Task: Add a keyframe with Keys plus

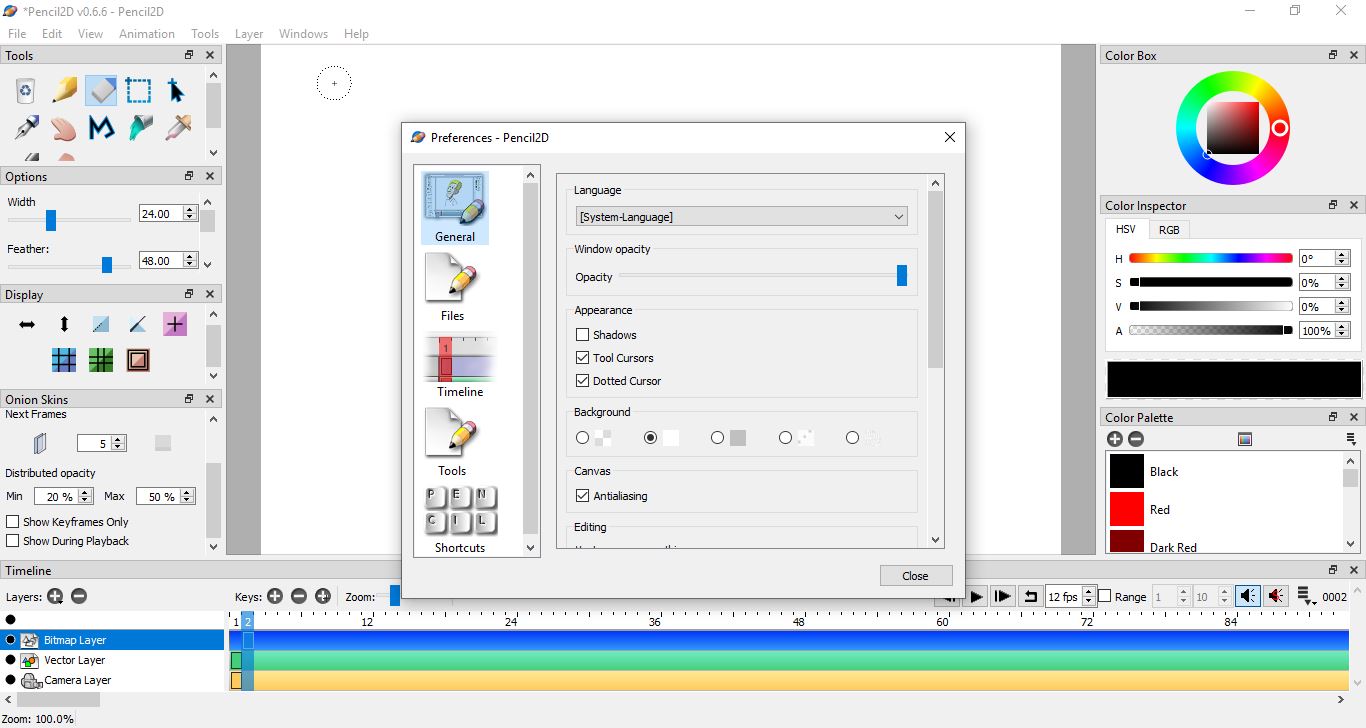Action: (x=275, y=596)
